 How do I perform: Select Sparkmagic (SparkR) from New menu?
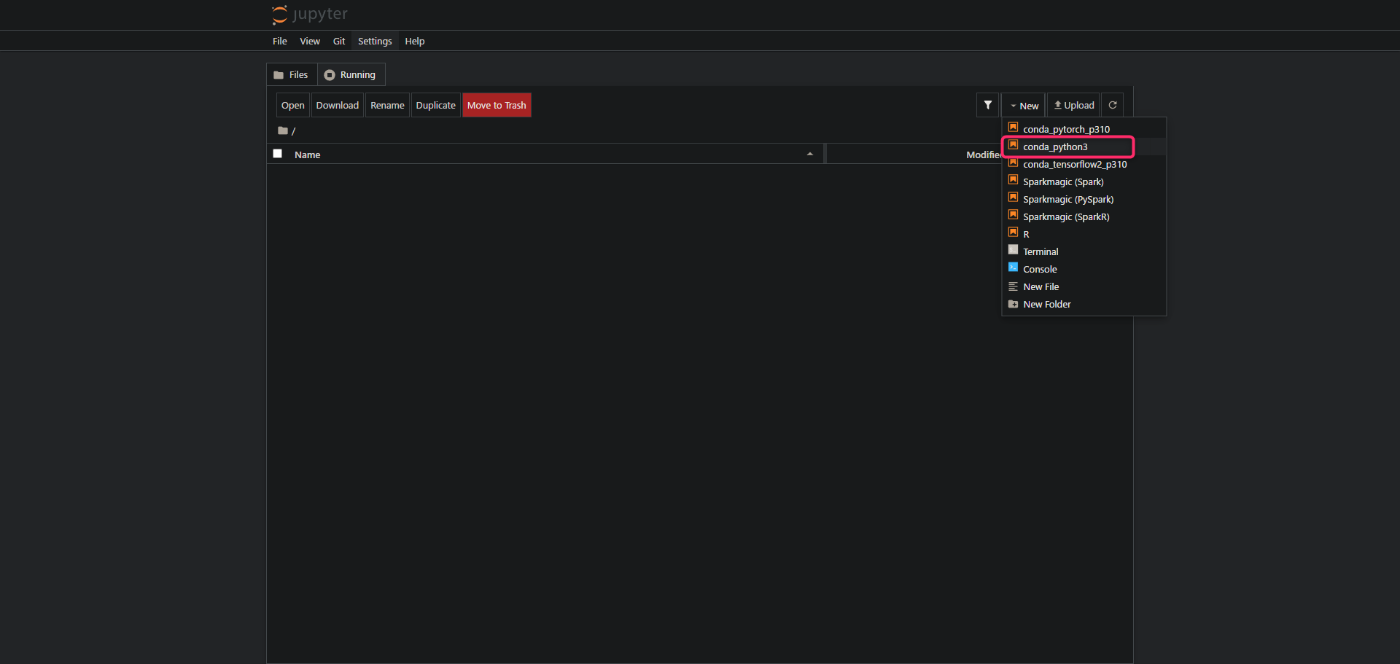[x=1084, y=216]
